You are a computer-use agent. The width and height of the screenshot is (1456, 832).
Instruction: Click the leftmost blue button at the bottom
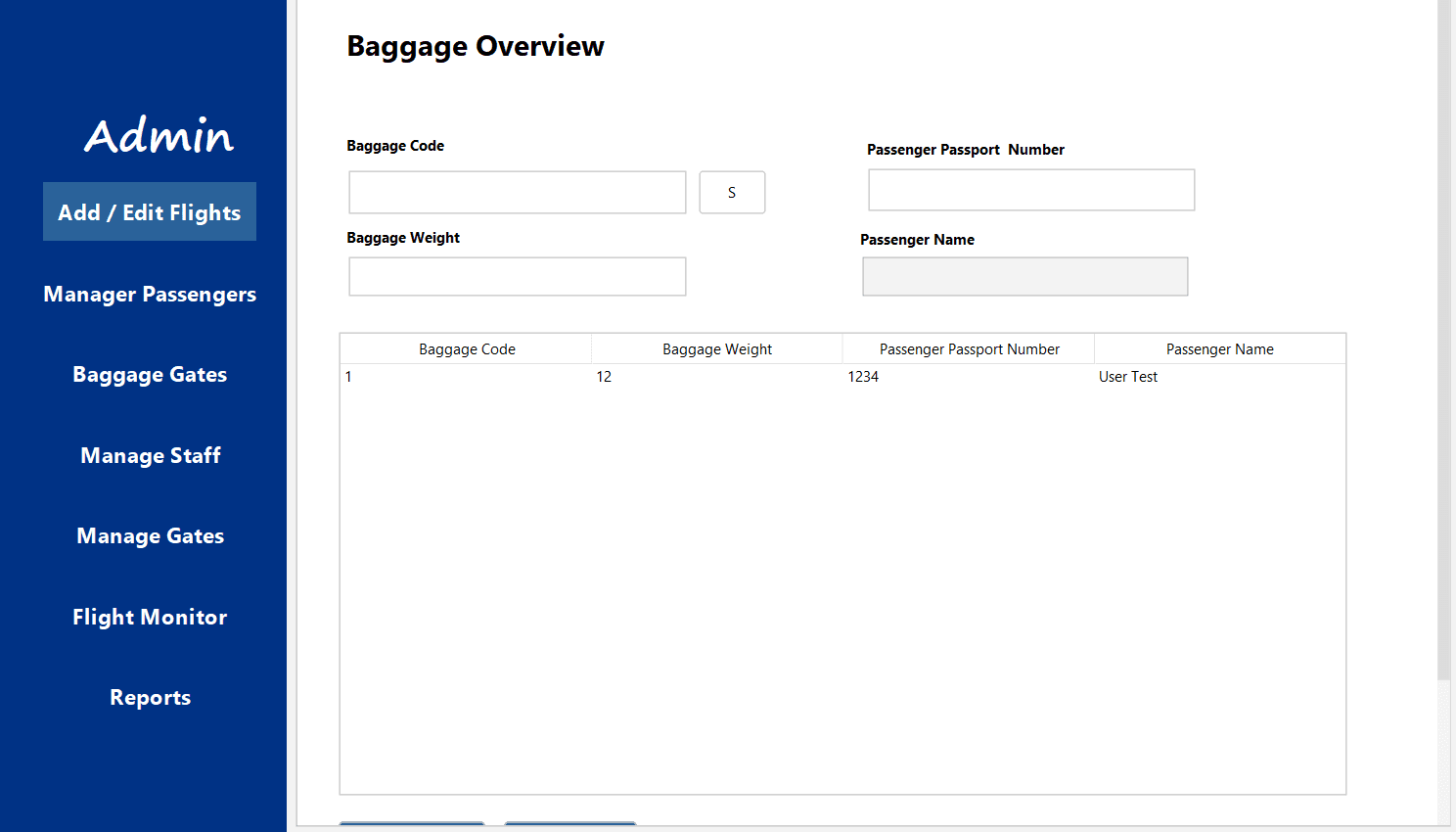(x=411, y=827)
